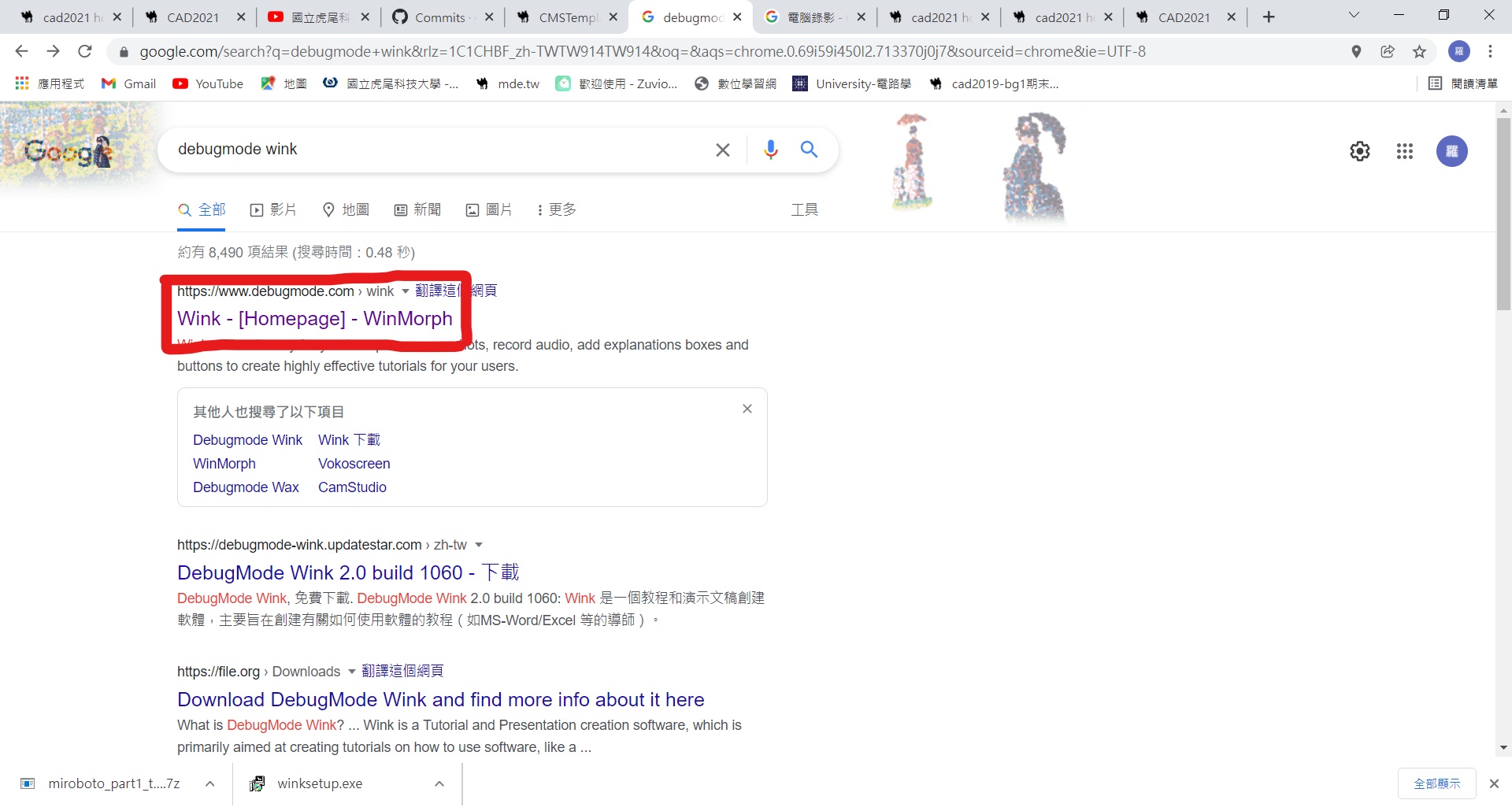Expand winksetup.exe download options chevron

coord(439,783)
